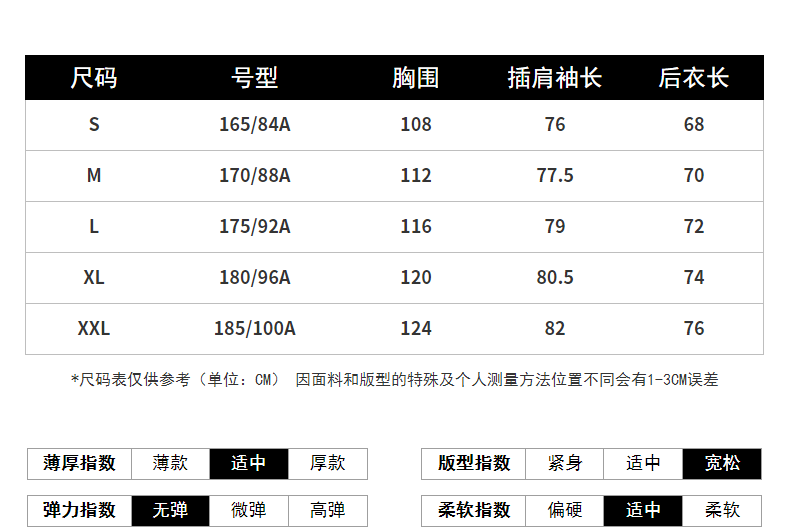Select 偏硬 softness option

point(565,510)
